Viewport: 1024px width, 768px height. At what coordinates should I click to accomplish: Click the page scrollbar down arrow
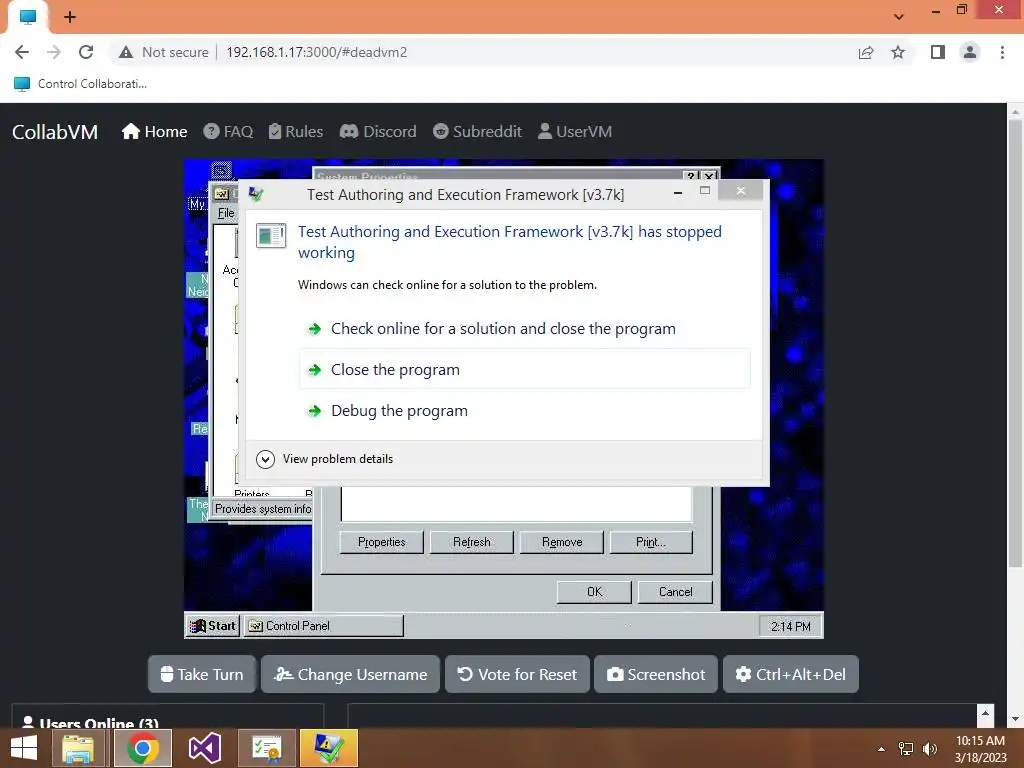(1015, 719)
